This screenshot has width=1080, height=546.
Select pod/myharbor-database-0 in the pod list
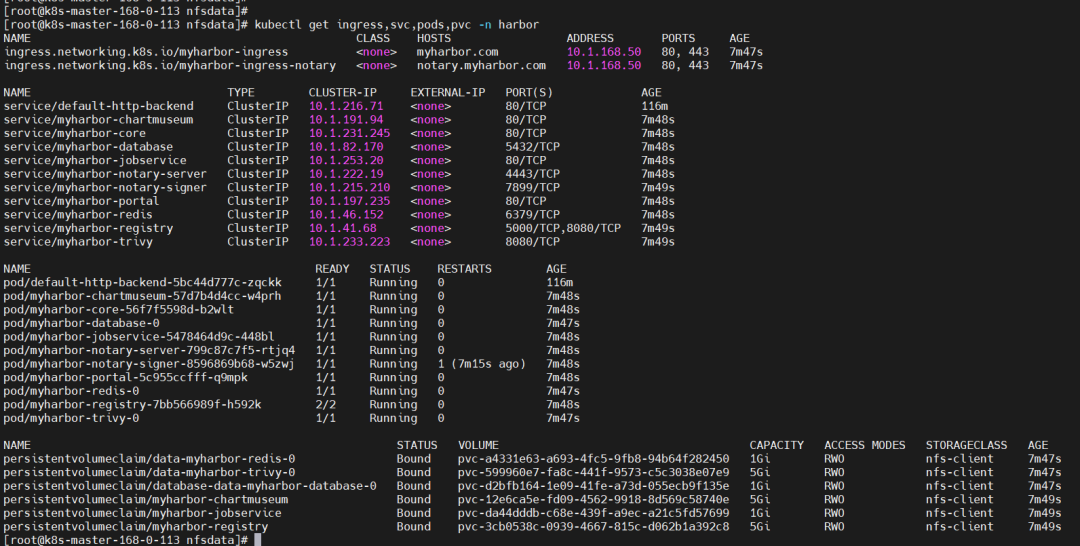coord(82,323)
